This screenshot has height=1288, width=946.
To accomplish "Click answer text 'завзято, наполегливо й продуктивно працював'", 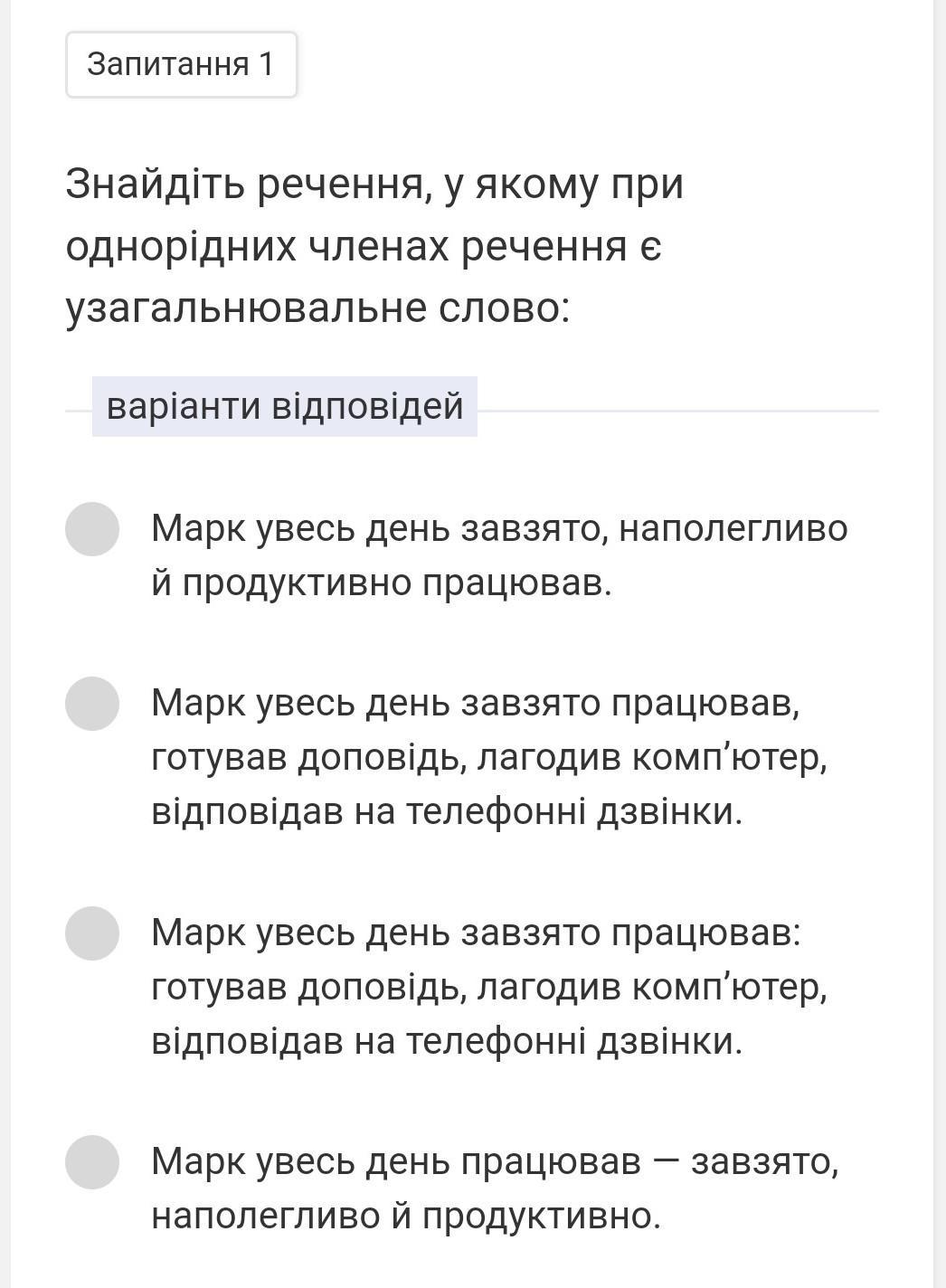I will pos(499,555).
